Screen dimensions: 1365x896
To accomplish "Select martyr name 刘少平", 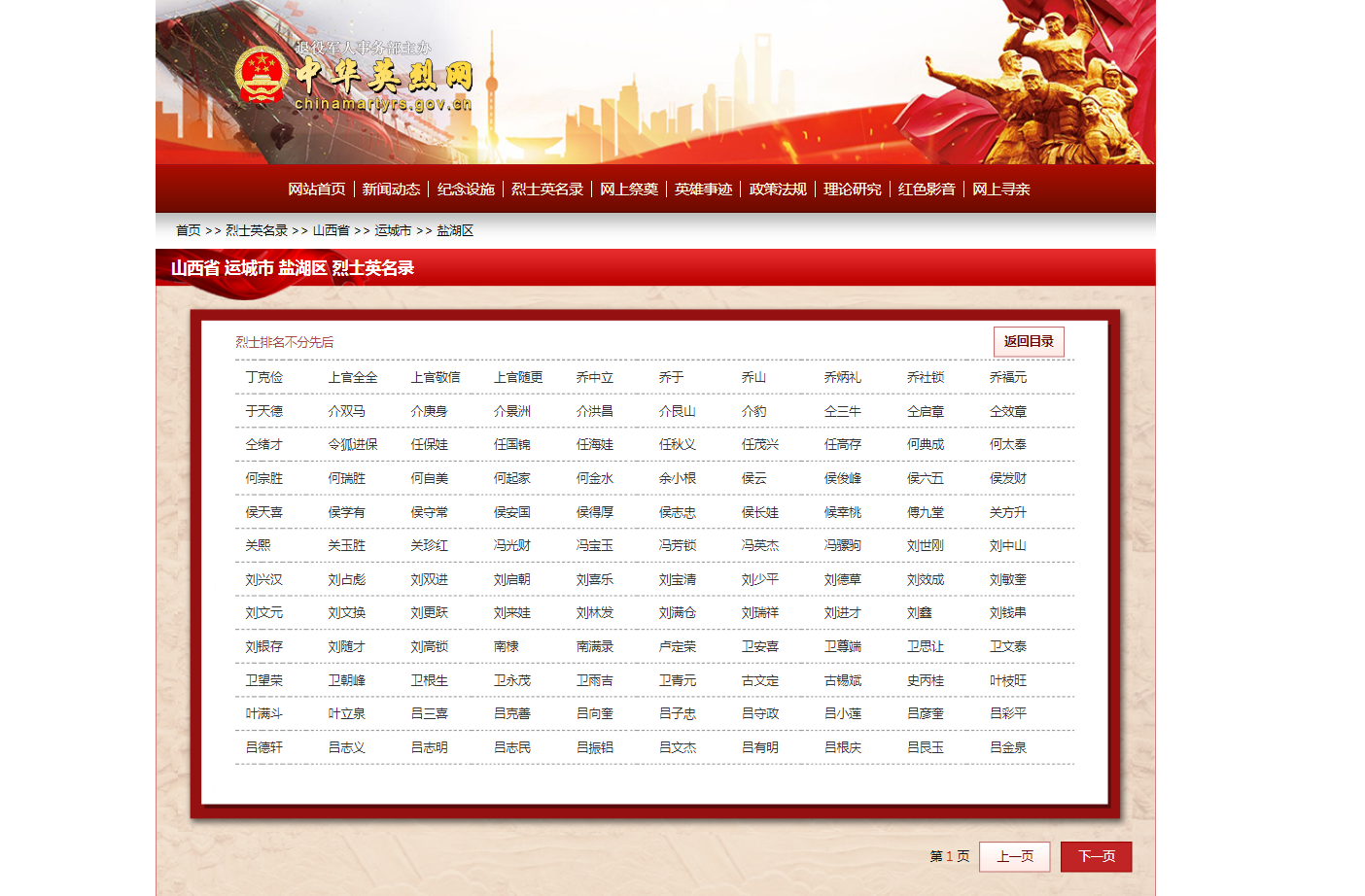I will point(760,579).
